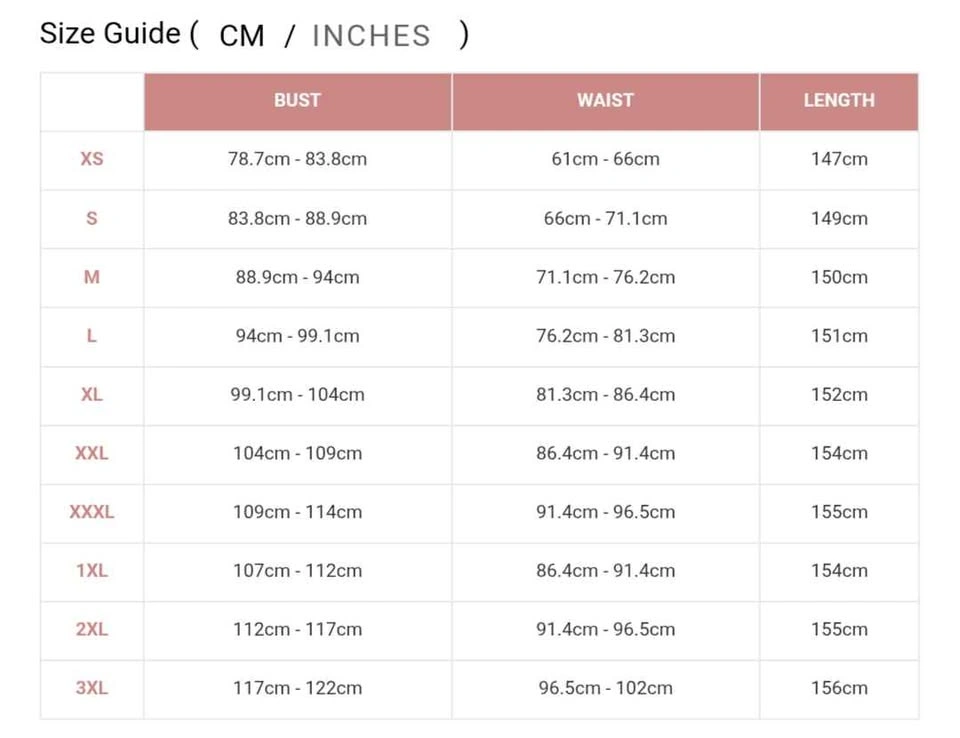Click the 156cm length cell
The width and height of the screenshot is (960, 738).
click(x=839, y=688)
